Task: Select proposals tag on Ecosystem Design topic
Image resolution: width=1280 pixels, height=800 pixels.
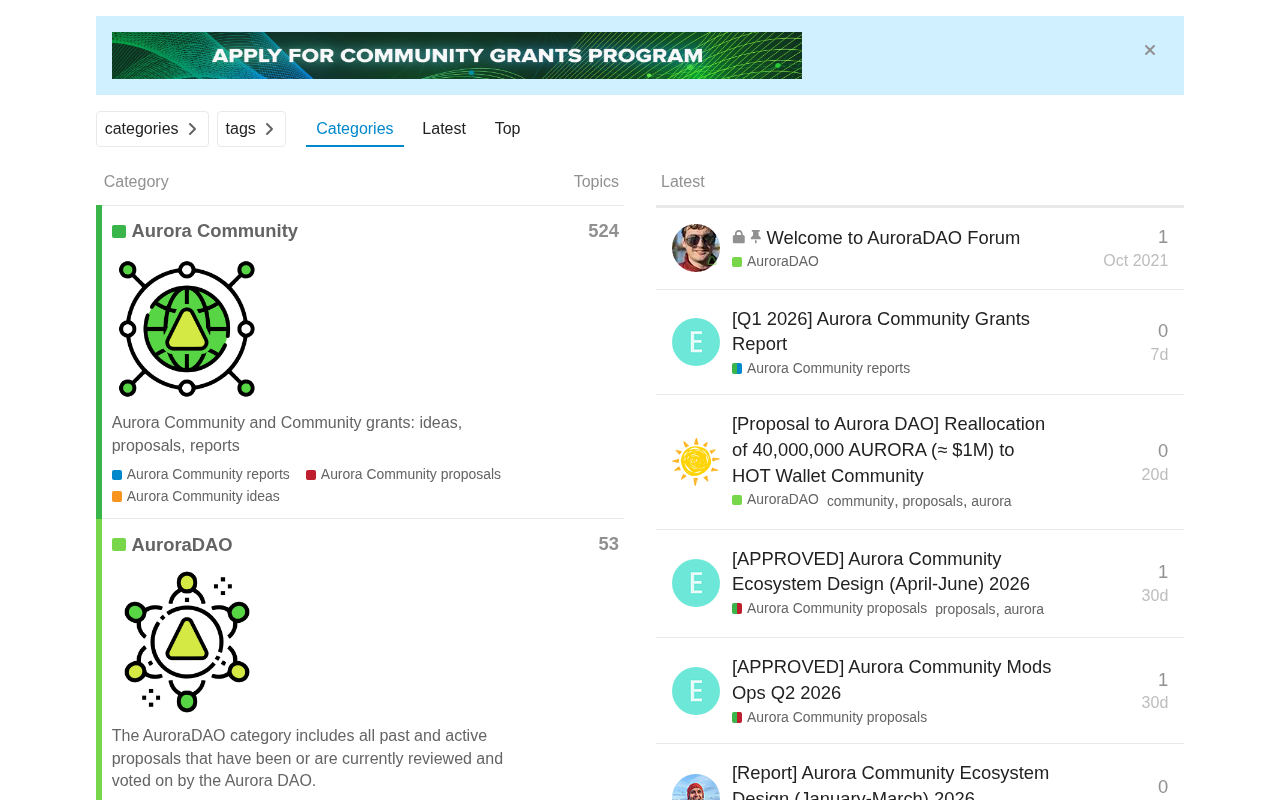Action: (x=965, y=609)
